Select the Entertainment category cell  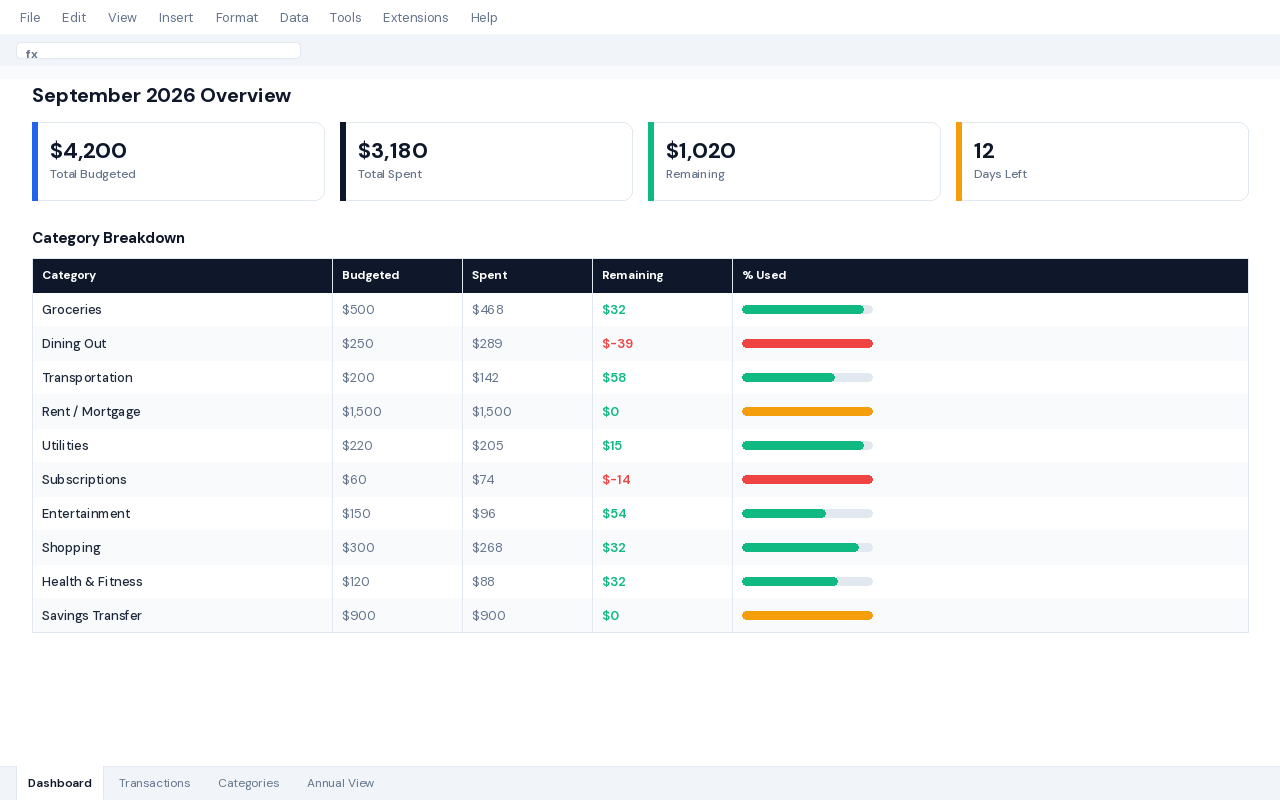click(x=182, y=514)
